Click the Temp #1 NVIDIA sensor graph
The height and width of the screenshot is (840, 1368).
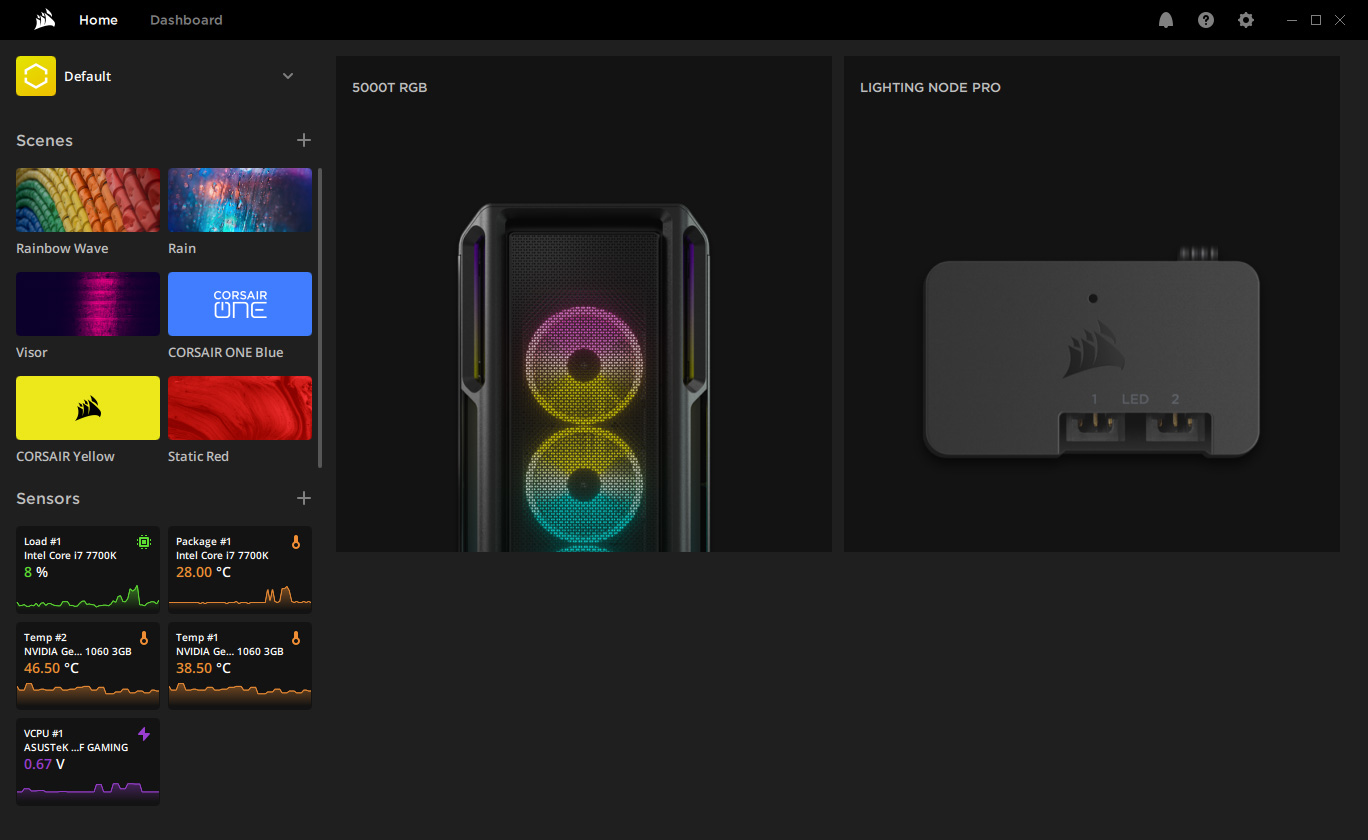(240, 692)
